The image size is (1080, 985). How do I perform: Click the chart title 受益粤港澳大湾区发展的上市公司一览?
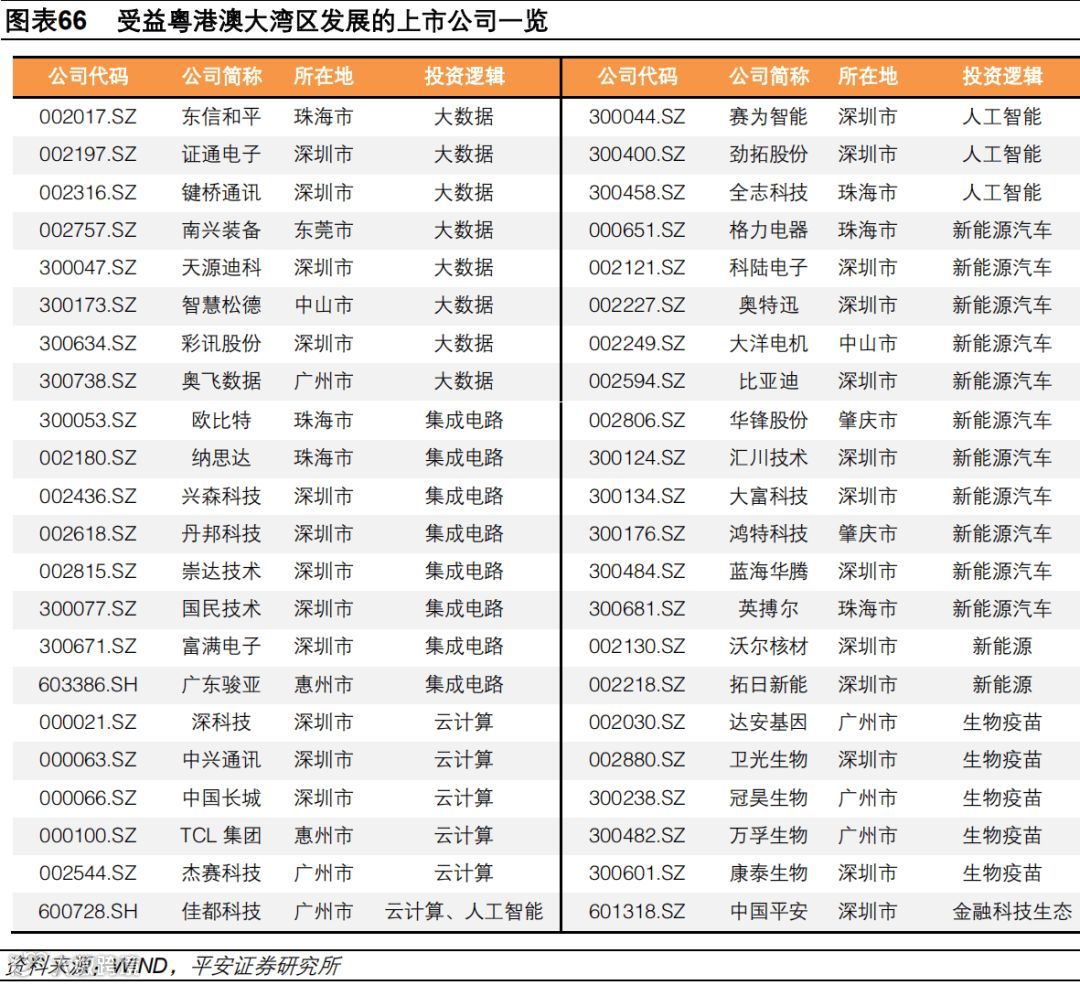click(332, 21)
